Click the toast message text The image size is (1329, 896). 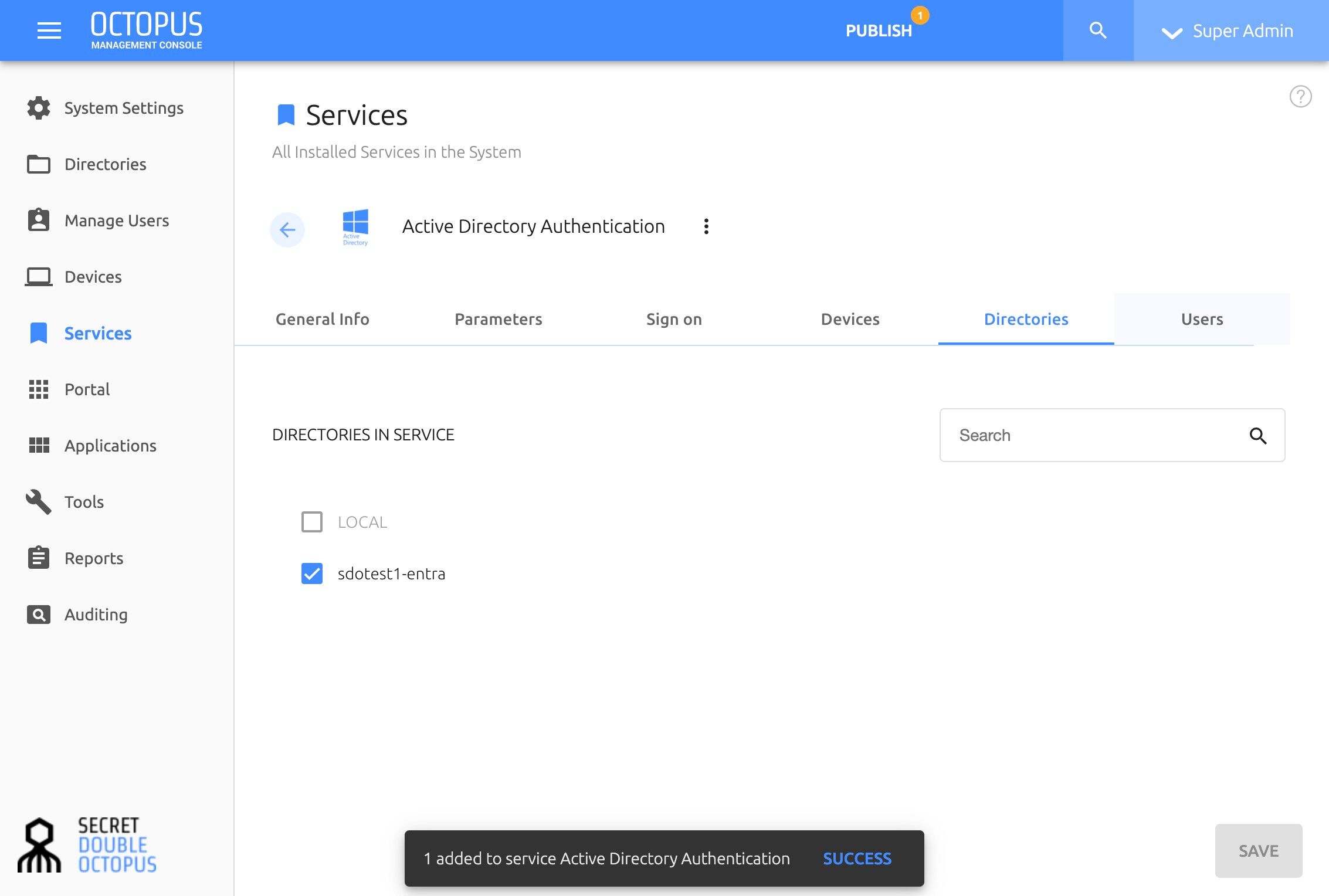[x=606, y=858]
